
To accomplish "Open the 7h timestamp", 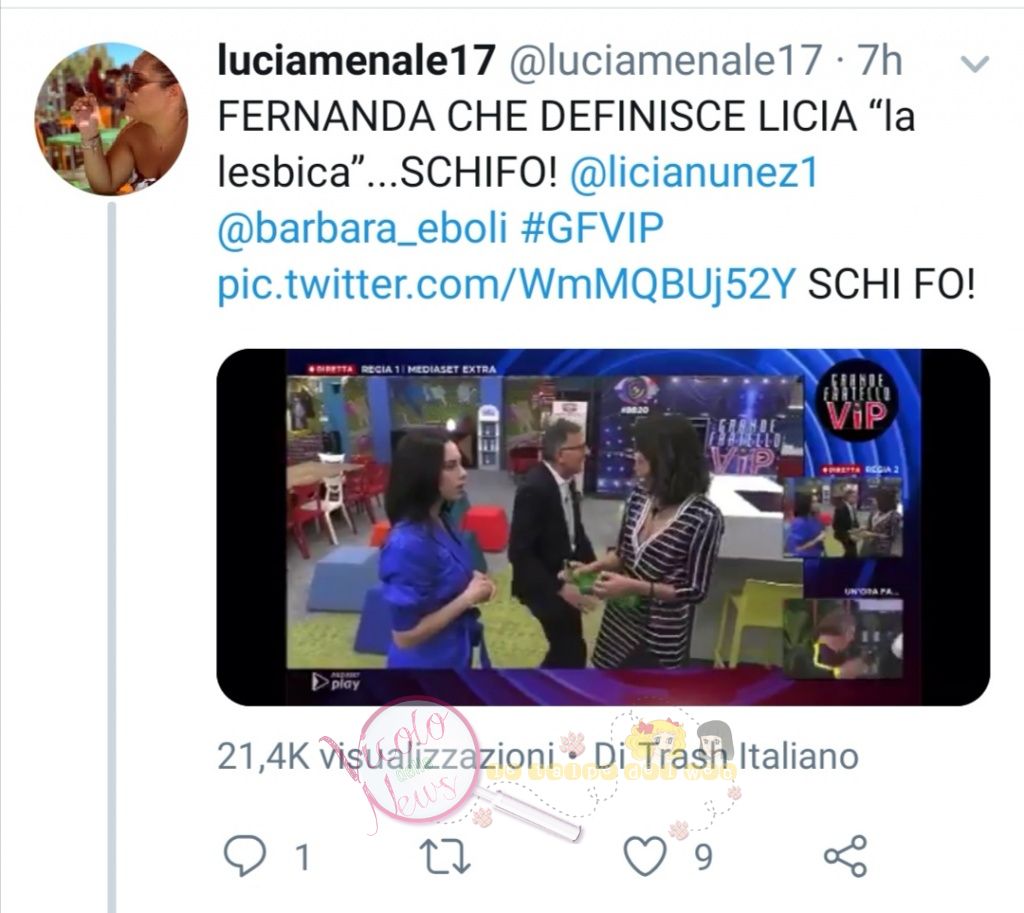I will tap(880, 60).
